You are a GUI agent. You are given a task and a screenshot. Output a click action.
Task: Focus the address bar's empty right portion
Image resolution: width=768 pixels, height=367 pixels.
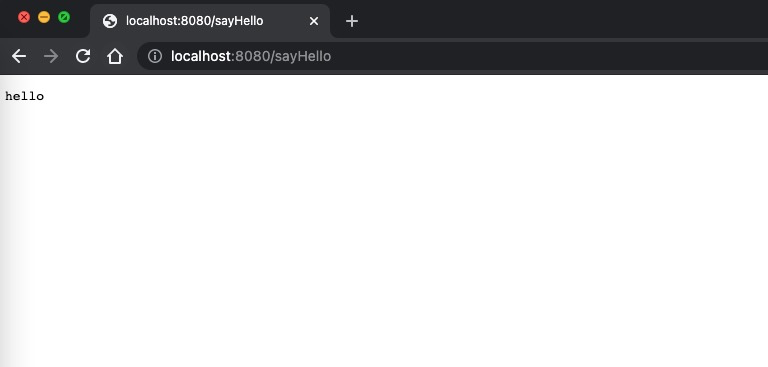coord(549,56)
